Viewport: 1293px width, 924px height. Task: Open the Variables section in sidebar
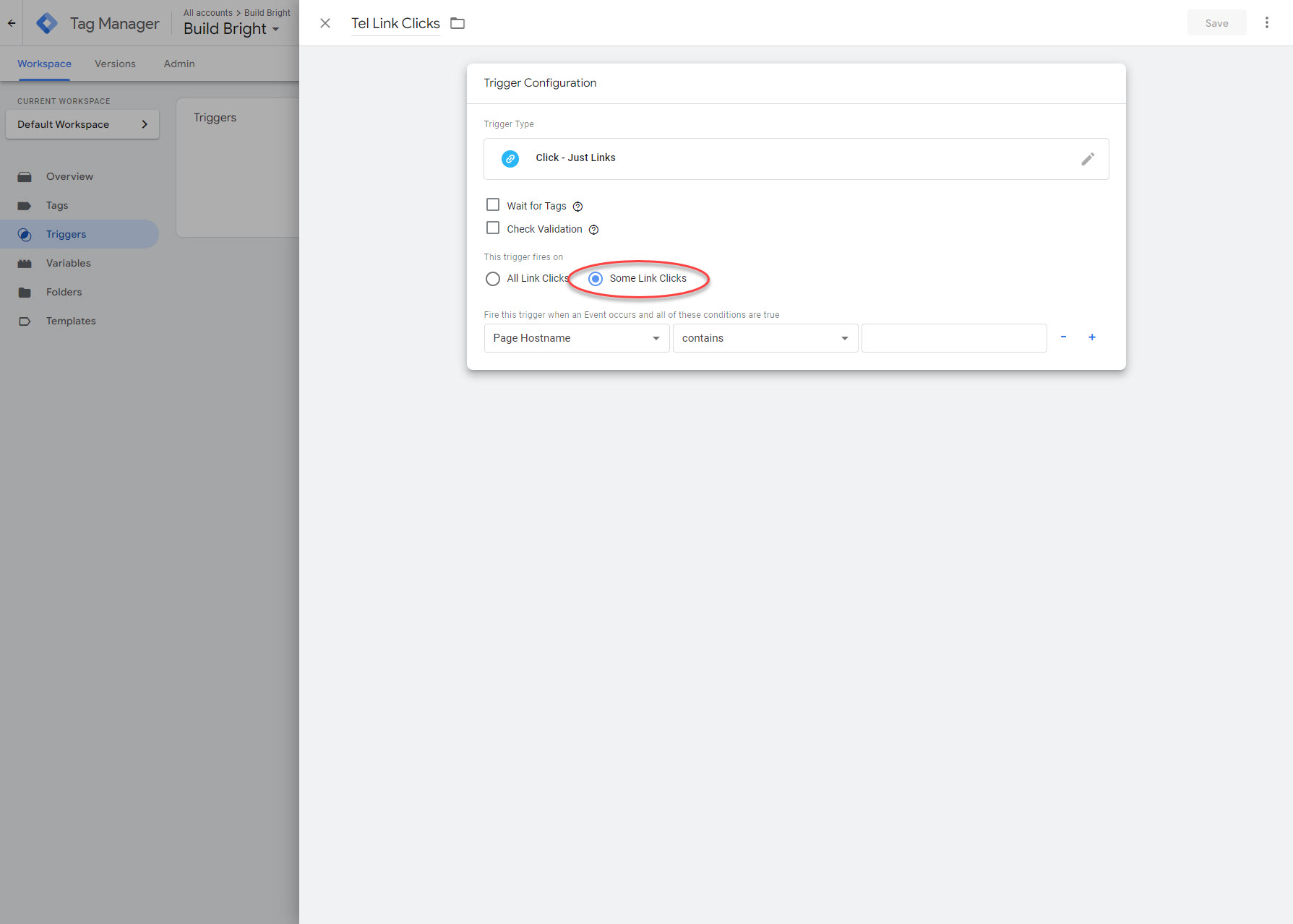(x=69, y=263)
